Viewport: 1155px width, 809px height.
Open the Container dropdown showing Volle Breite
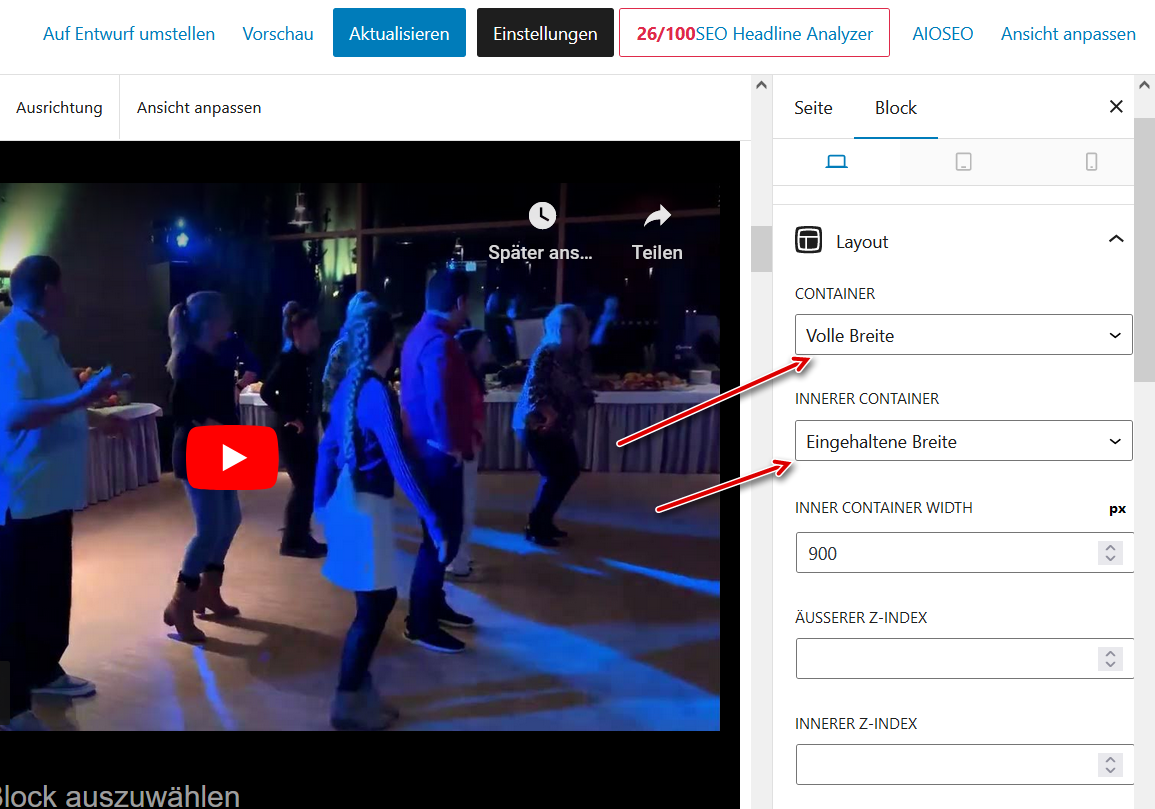963,335
